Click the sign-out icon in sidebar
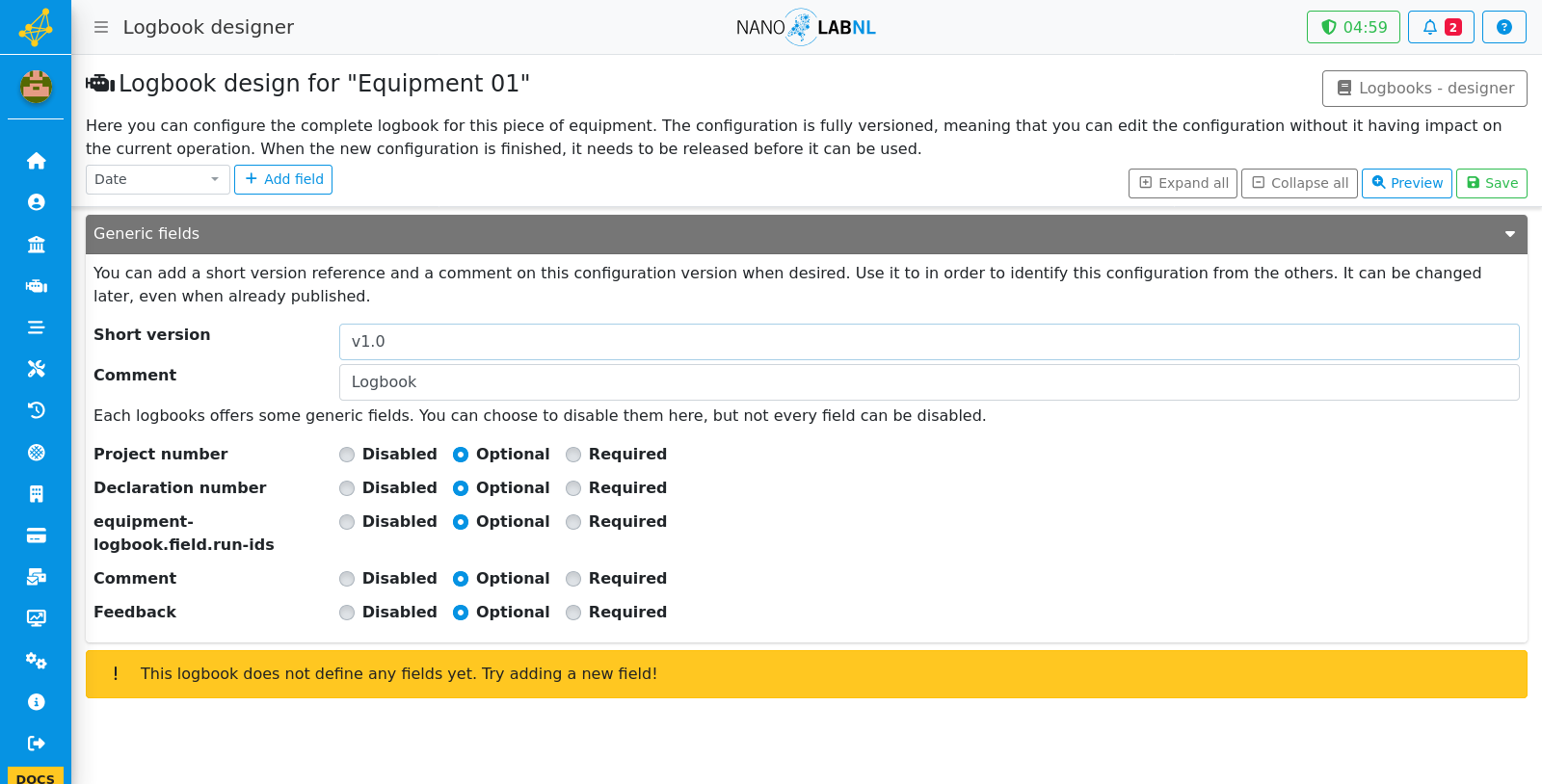Image resolution: width=1542 pixels, height=784 pixels. pyautogui.click(x=36, y=744)
